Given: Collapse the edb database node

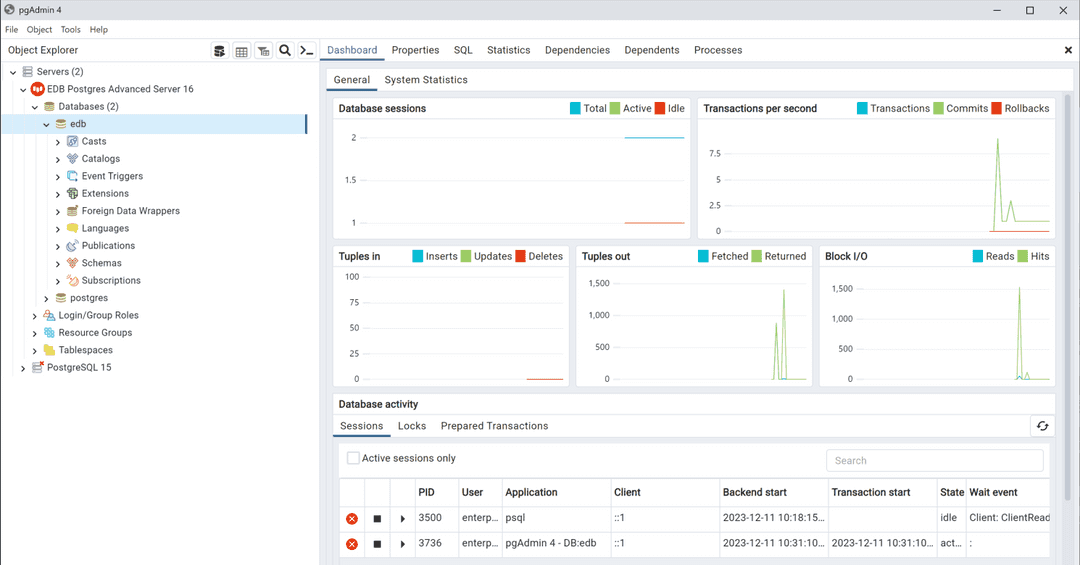Looking at the screenshot, I should [x=46, y=125].
